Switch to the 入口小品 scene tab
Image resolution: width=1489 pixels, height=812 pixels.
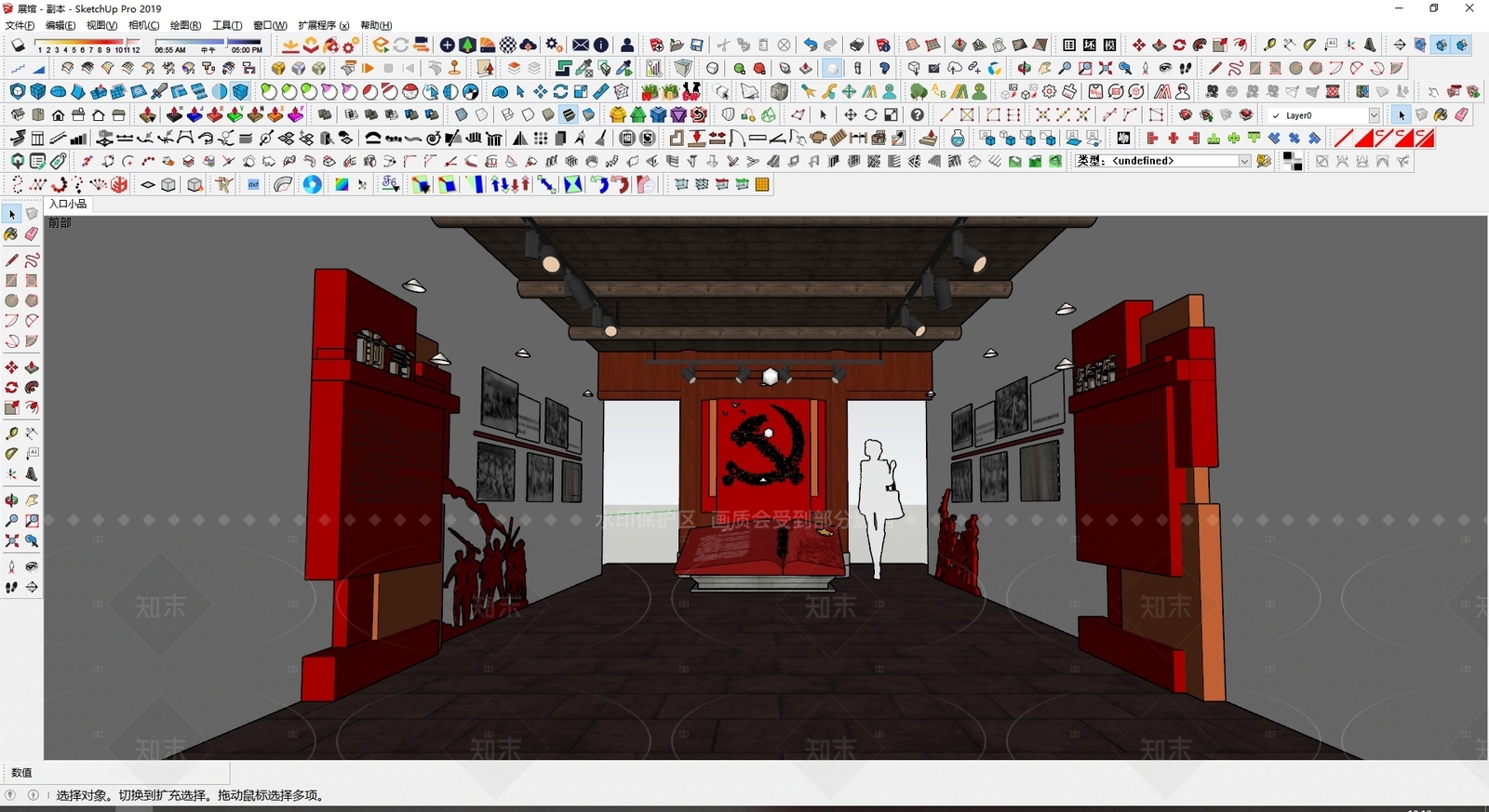tap(68, 204)
